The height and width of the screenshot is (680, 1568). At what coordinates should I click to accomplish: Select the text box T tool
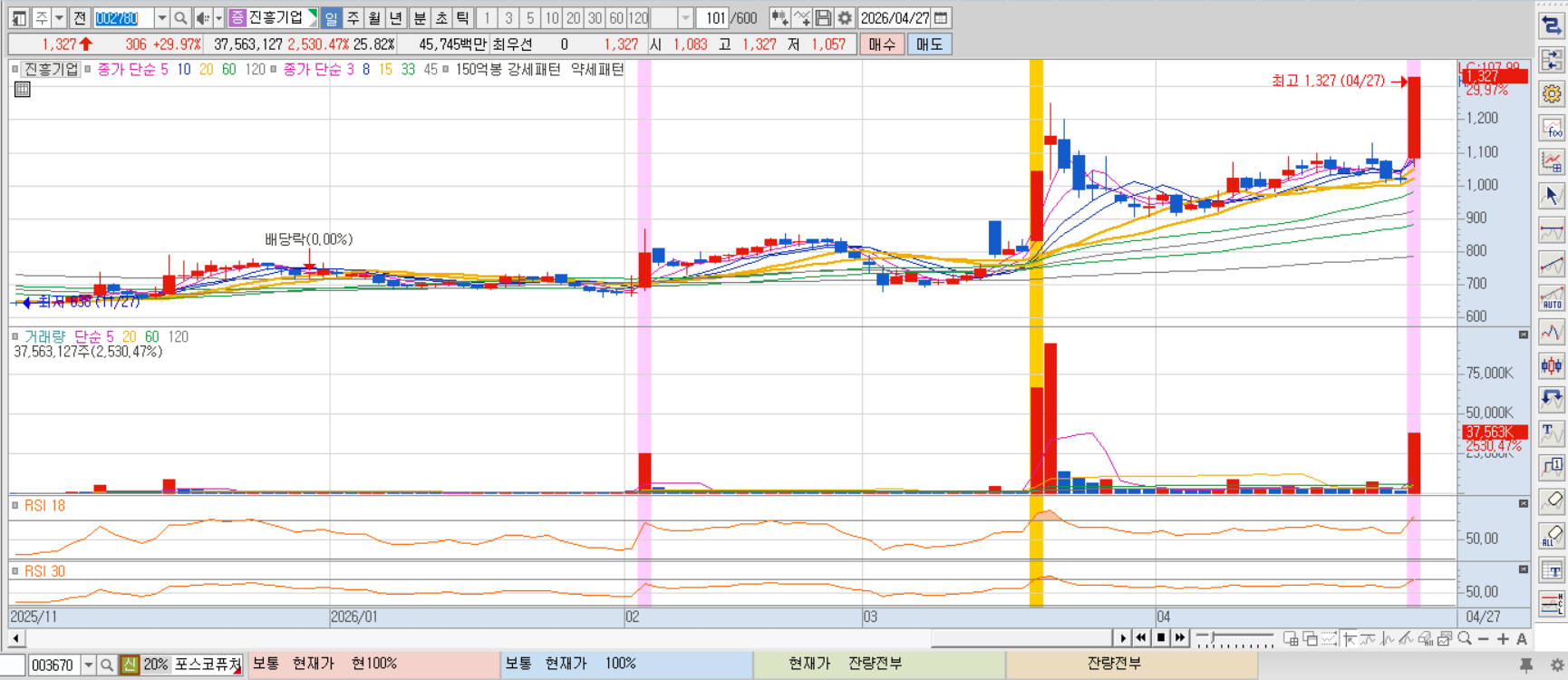[x=1552, y=570]
